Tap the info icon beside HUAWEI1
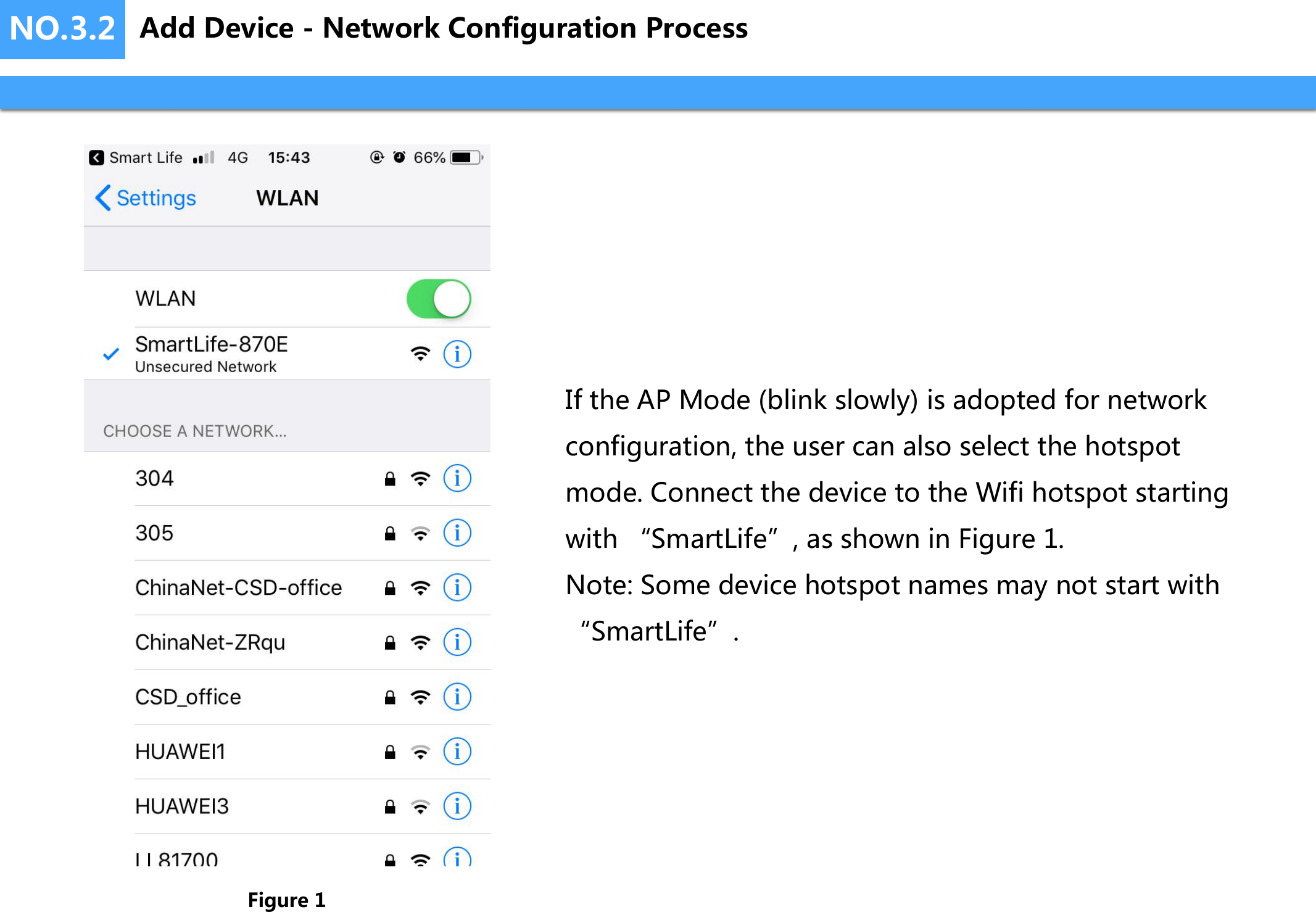 [457, 752]
